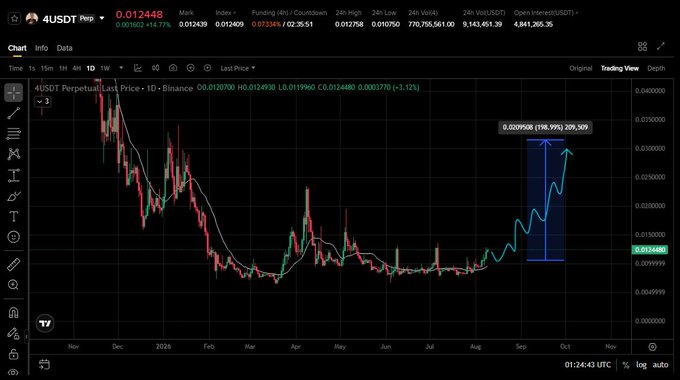Viewport: 680px width, 380px height.
Task: Select the 1H time interval
Action: pos(63,69)
